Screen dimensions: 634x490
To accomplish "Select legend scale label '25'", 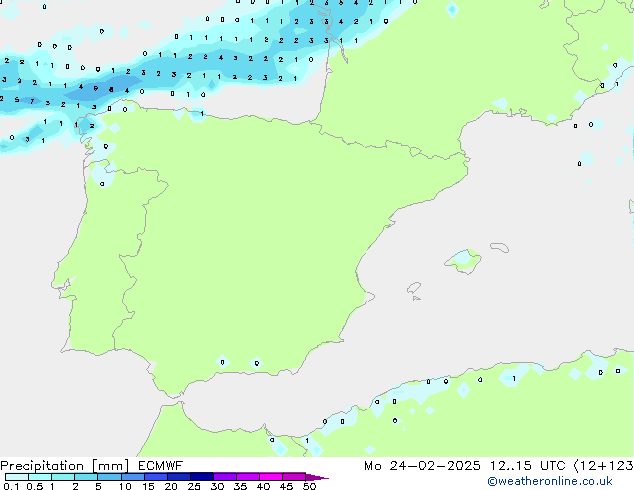I will coord(194,486).
